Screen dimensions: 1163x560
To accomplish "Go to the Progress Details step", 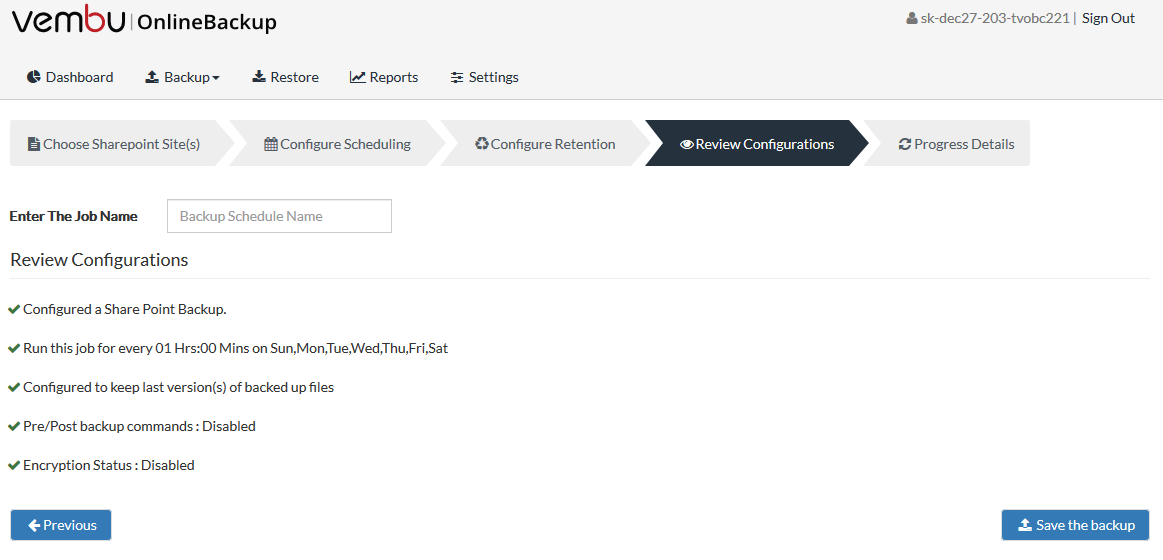I will 947,143.
